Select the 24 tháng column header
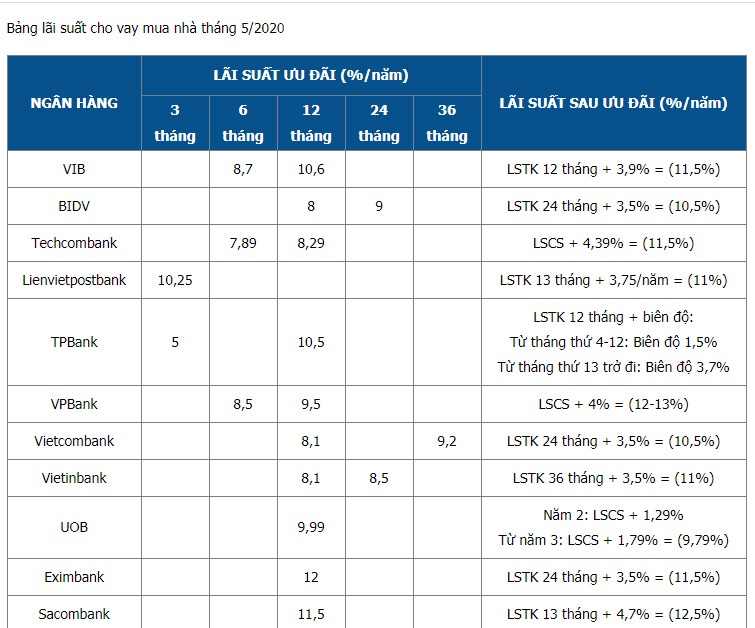This screenshot has height=628, width=755. pyautogui.click(x=379, y=123)
